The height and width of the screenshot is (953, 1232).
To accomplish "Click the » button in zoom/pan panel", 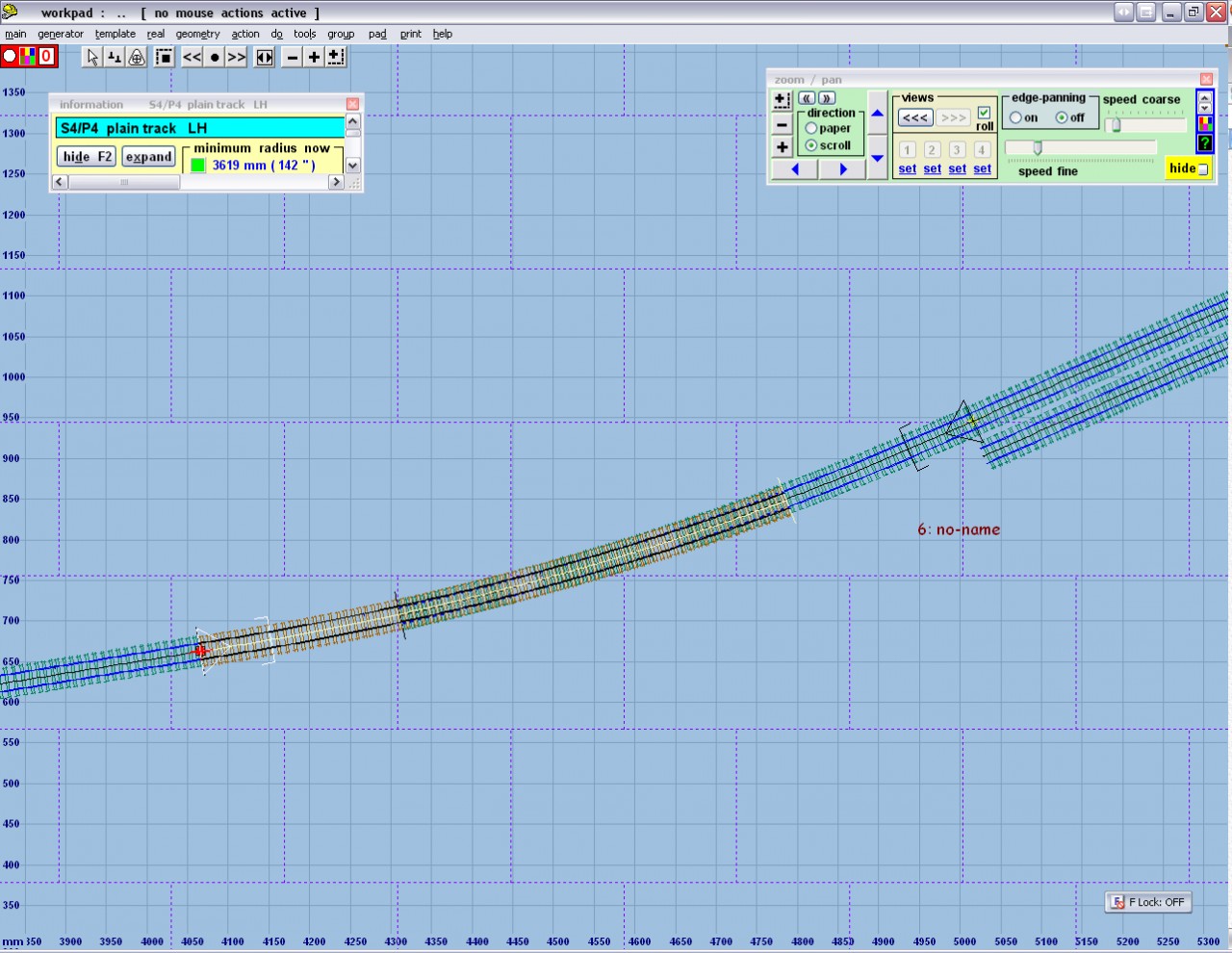I will point(827,98).
